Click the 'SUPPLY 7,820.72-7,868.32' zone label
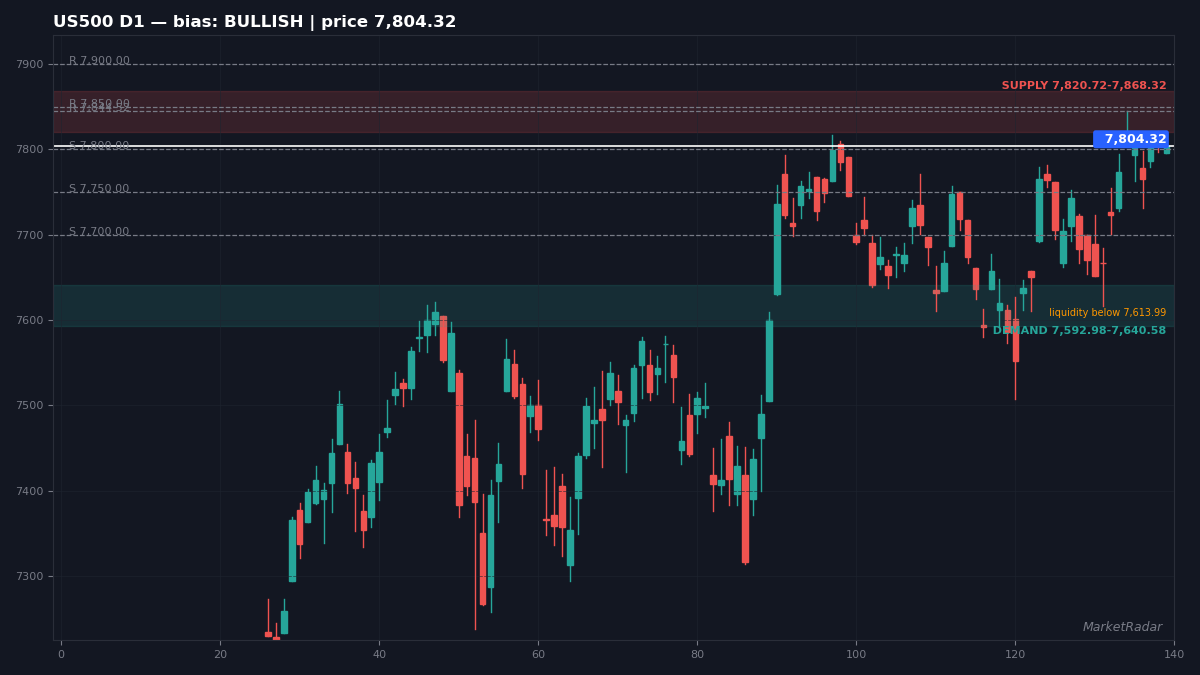The width and height of the screenshot is (1200, 675). pyautogui.click(x=1084, y=86)
